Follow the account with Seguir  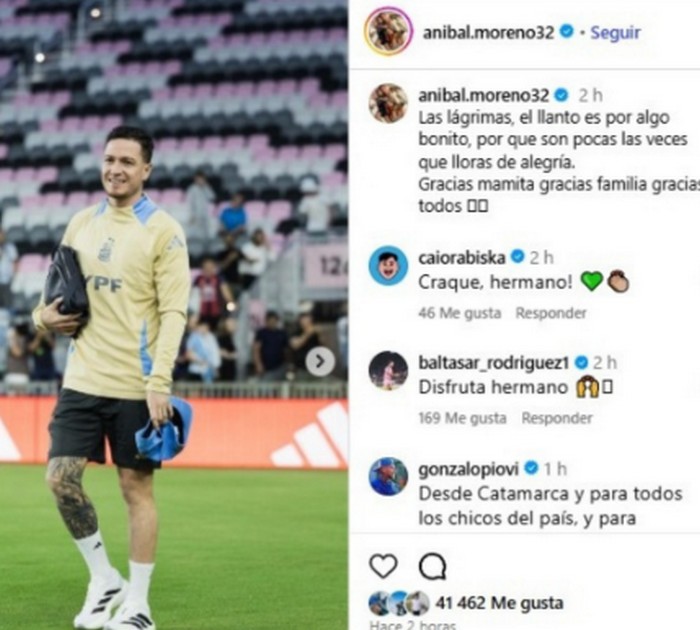615,33
